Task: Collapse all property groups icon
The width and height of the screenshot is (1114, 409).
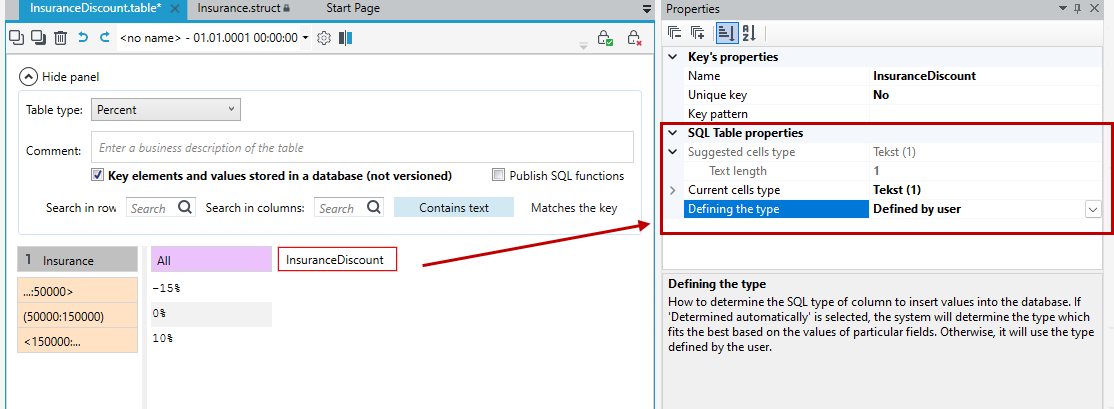Action: click(x=674, y=33)
